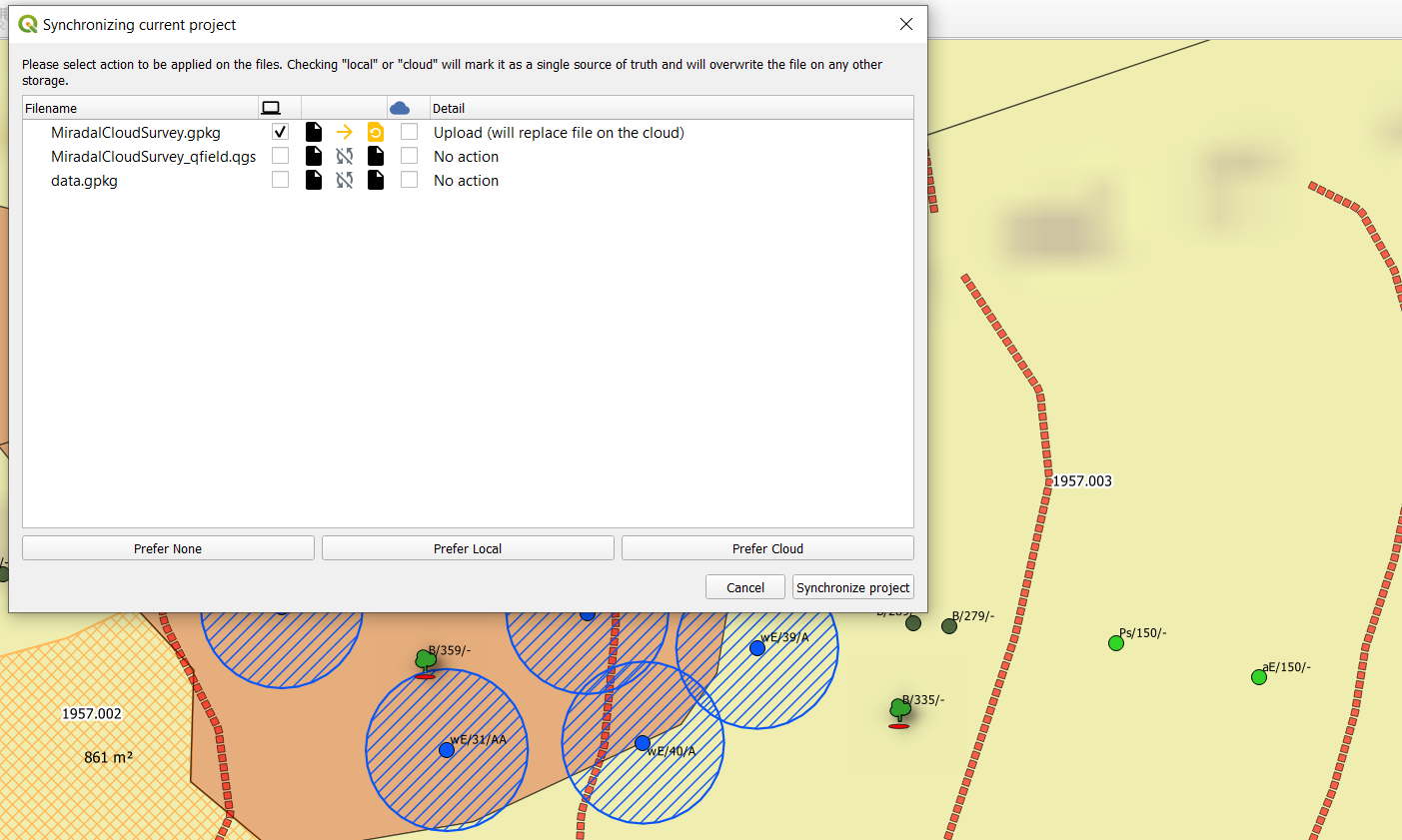Click the laptop local column header icon
Image resolution: width=1402 pixels, height=840 pixels.
[271, 108]
